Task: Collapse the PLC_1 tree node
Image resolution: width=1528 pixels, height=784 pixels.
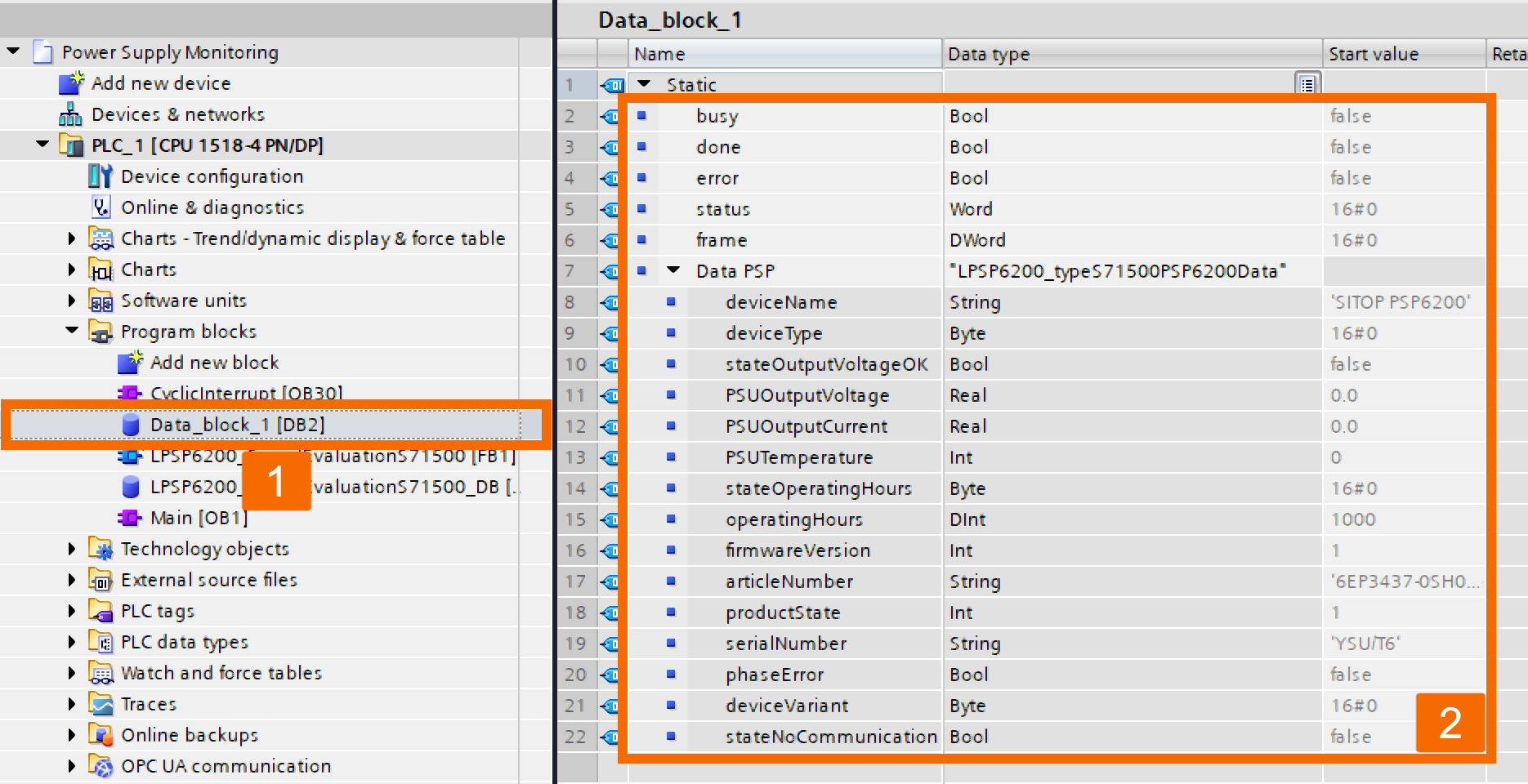Action: pos(42,145)
